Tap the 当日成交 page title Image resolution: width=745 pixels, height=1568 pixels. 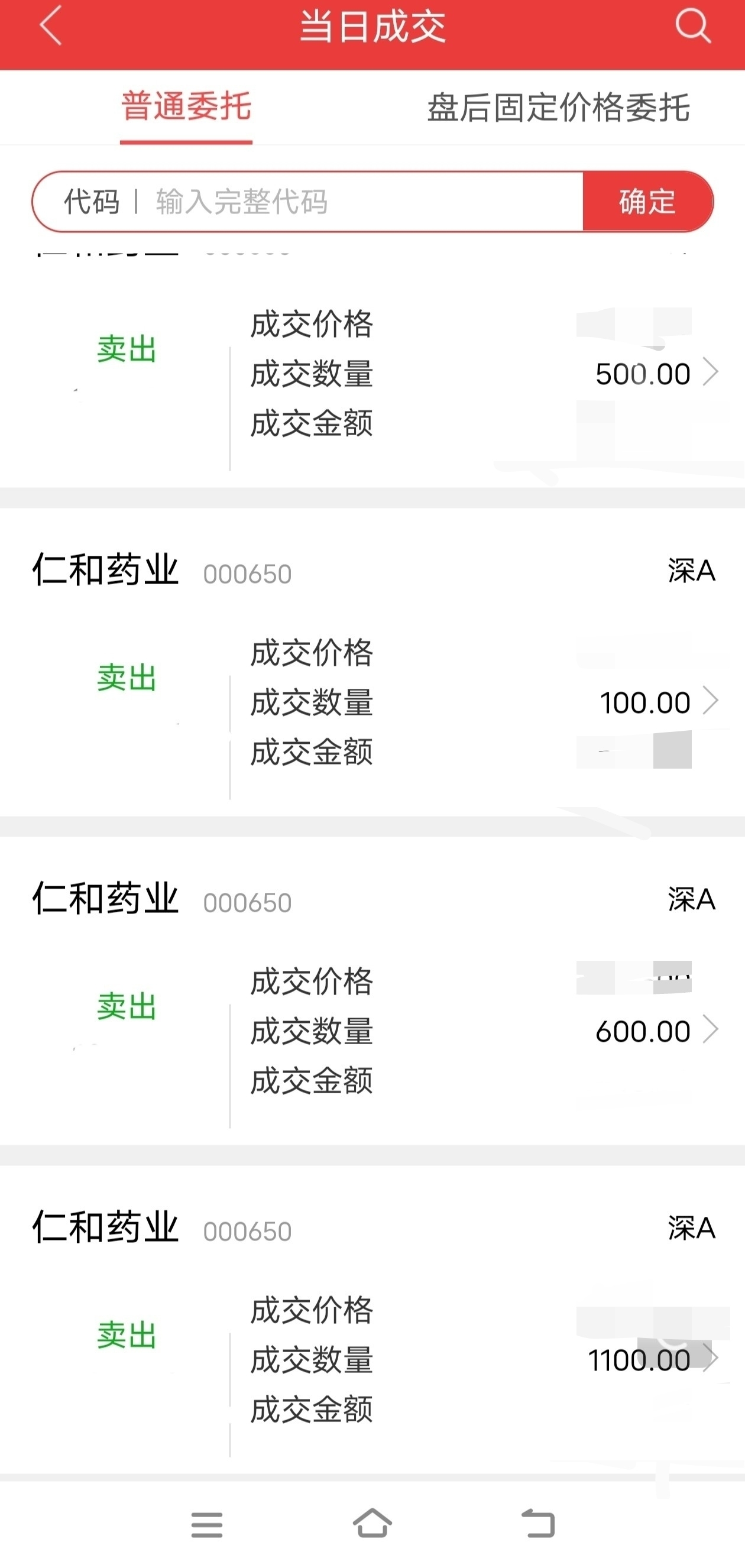coord(372,27)
